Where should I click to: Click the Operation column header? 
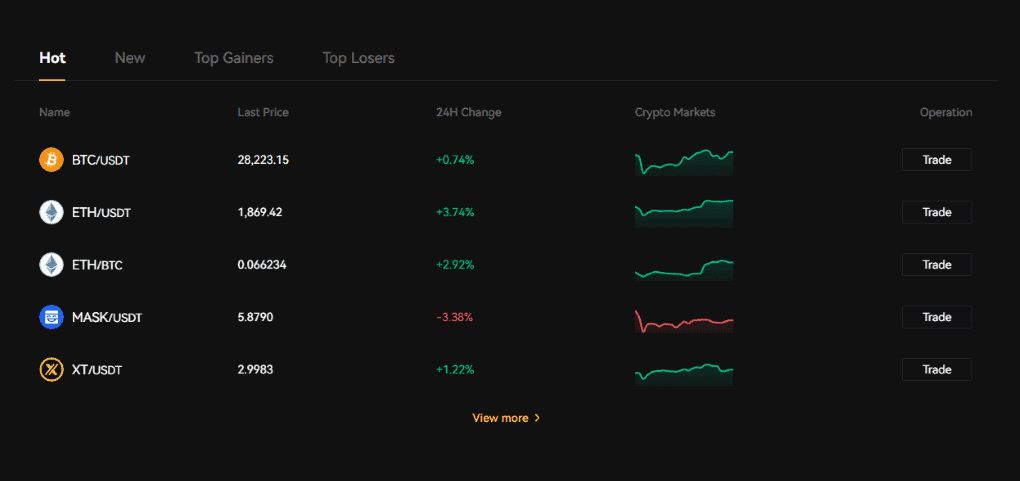click(x=946, y=113)
